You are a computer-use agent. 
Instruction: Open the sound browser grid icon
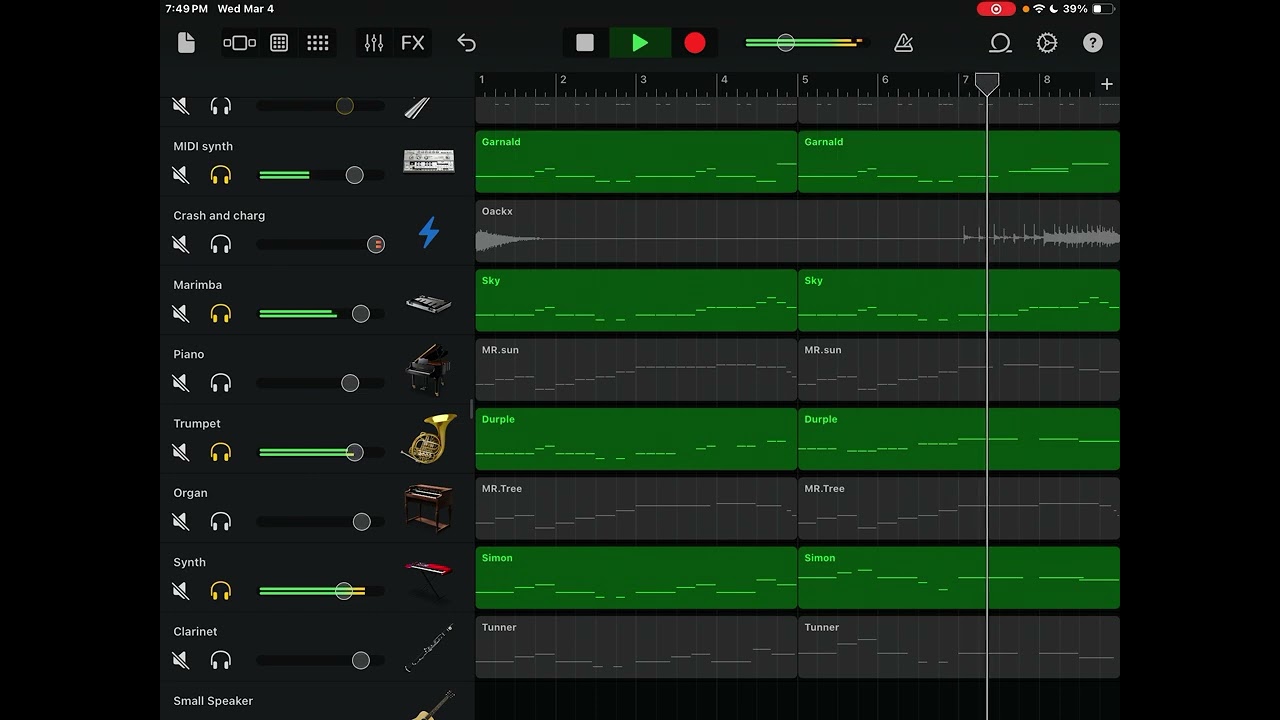tap(318, 43)
